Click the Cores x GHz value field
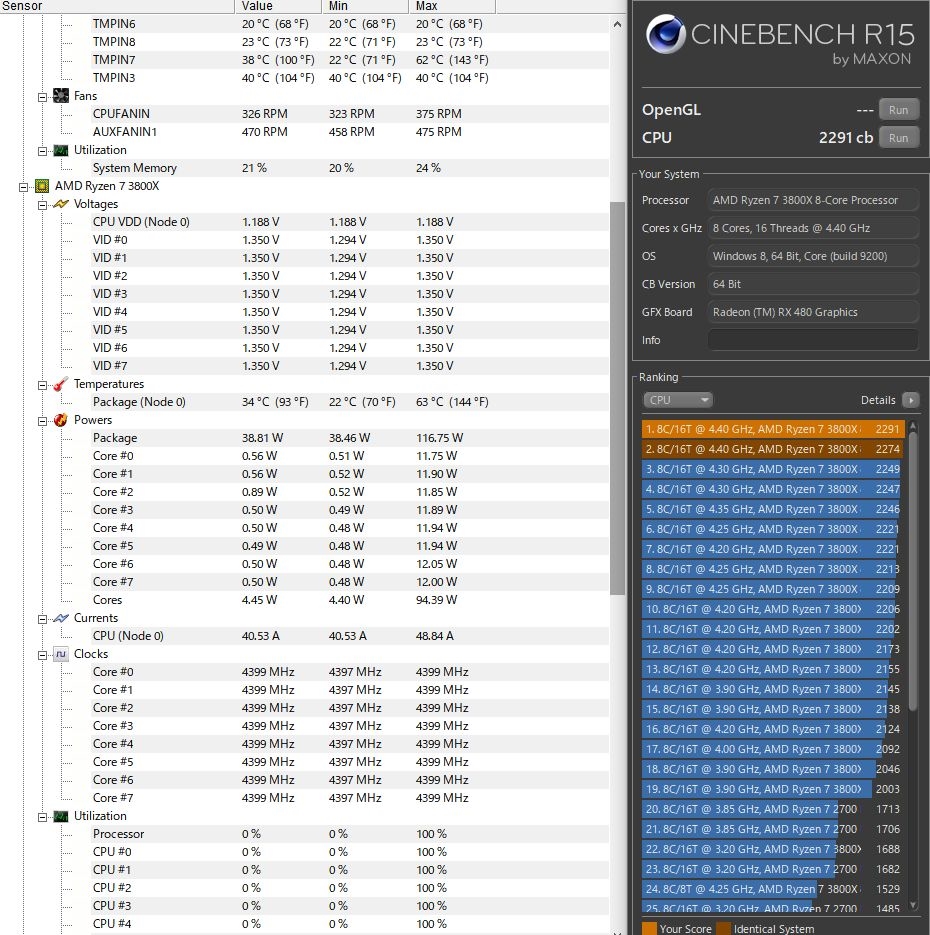The height and width of the screenshot is (935, 930). point(813,228)
